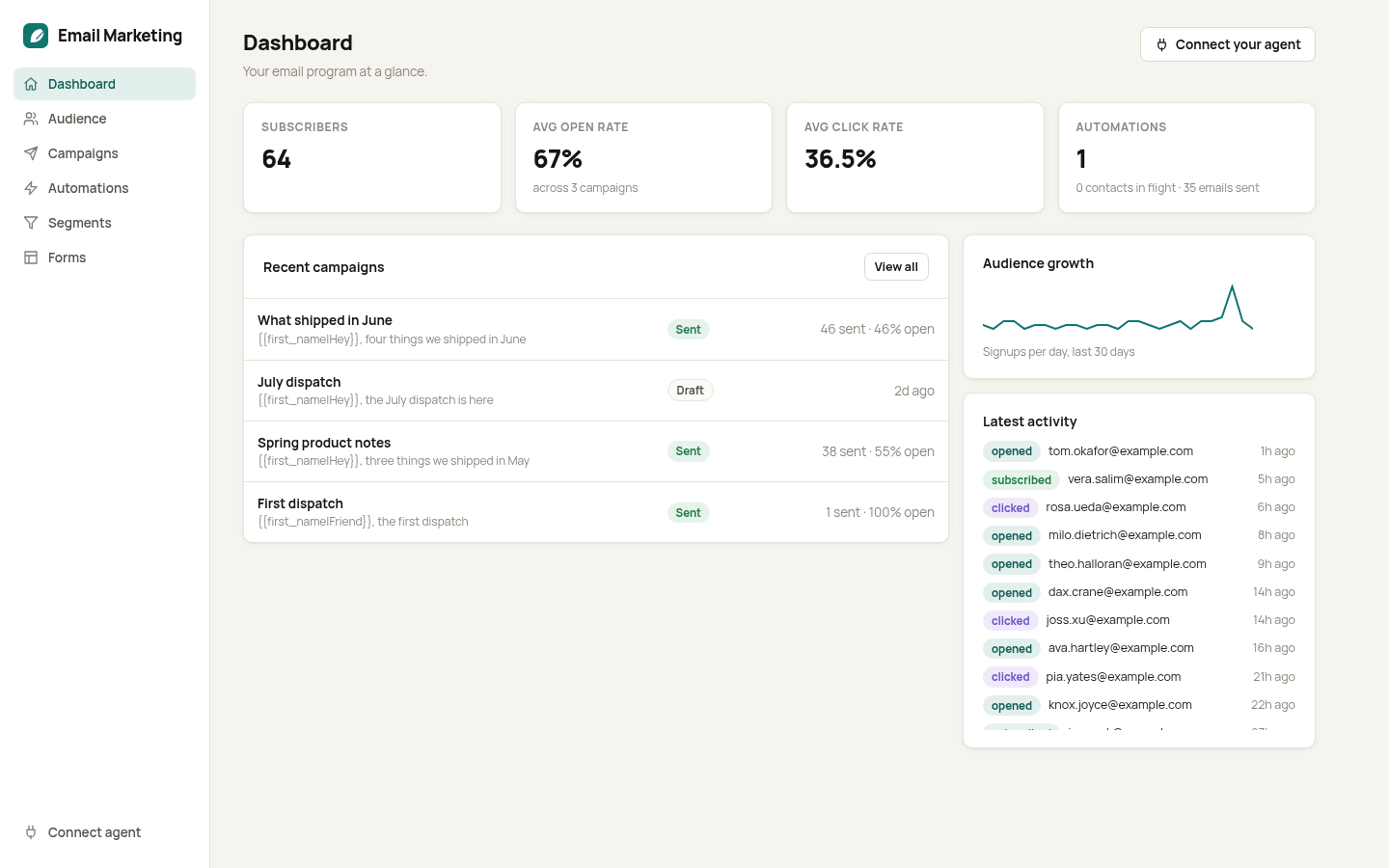Select the First dispatch campaign row
This screenshot has height=868, width=1389.
596,512
